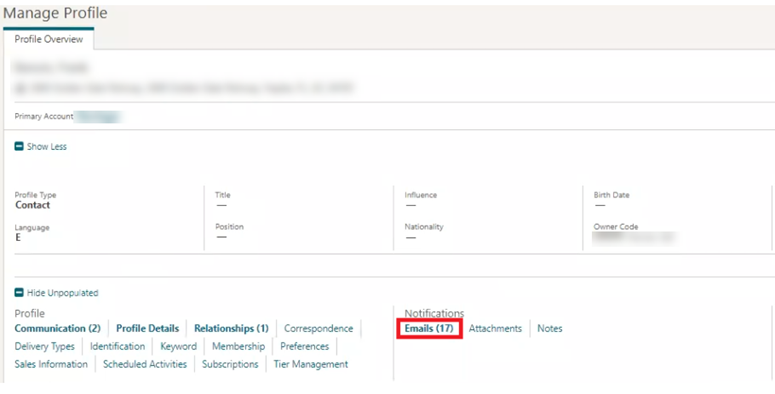This screenshot has height=394, width=775.
Task: Open the Identification link
Action: 117,347
